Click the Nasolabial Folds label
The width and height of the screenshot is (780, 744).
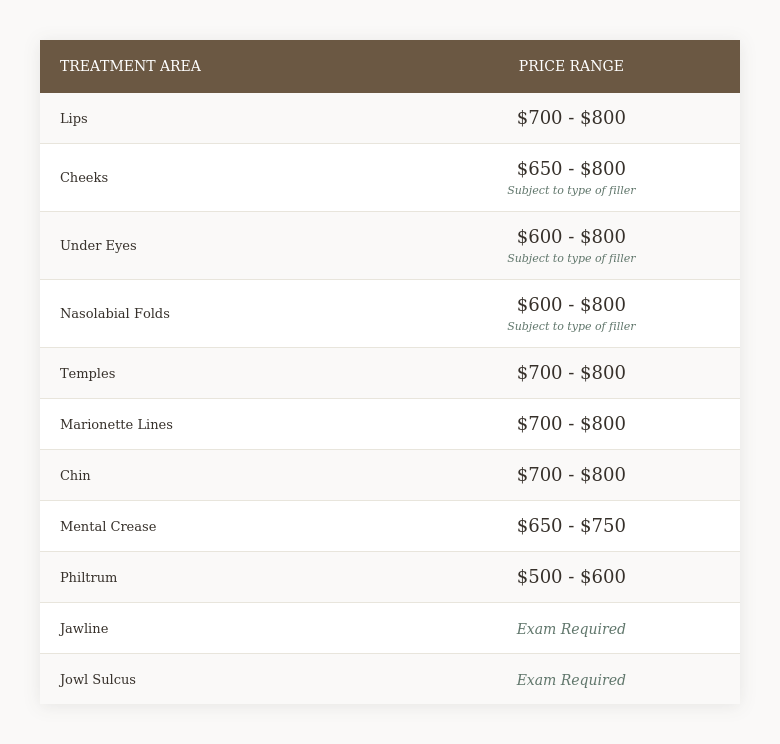coord(115,314)
